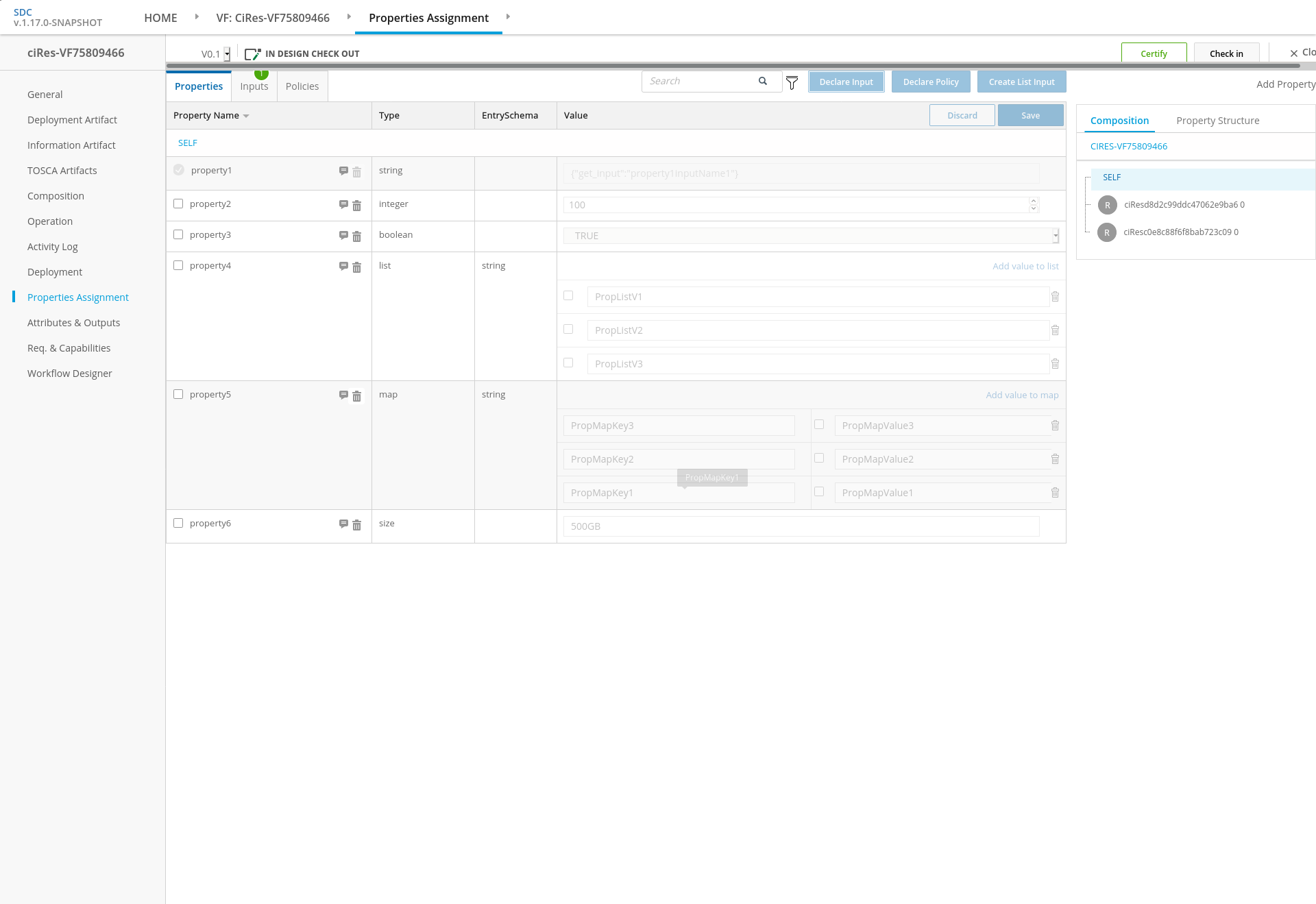Expand breadcrumb arrow after VF: CiRes-VF75809466
Screen dimensions: 1316x904
(x=349, y=16)
